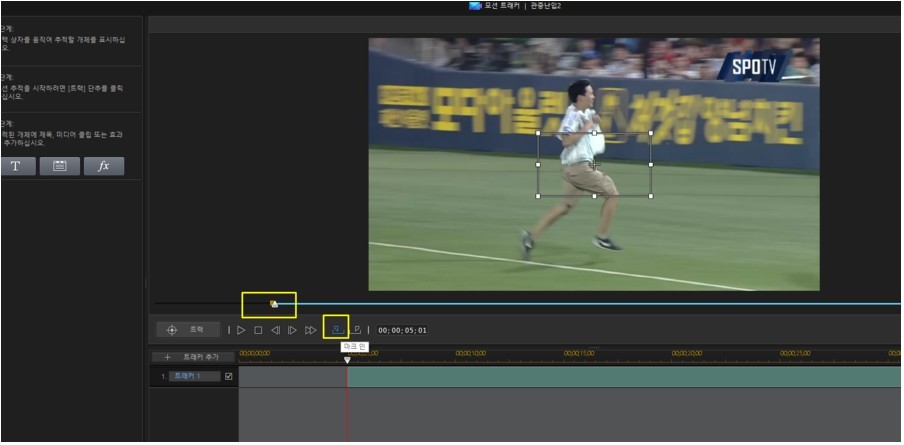Click 트래커 추가 to add a tracker
Viewport: 904px width, 445px height.
[x=193, y=357]
